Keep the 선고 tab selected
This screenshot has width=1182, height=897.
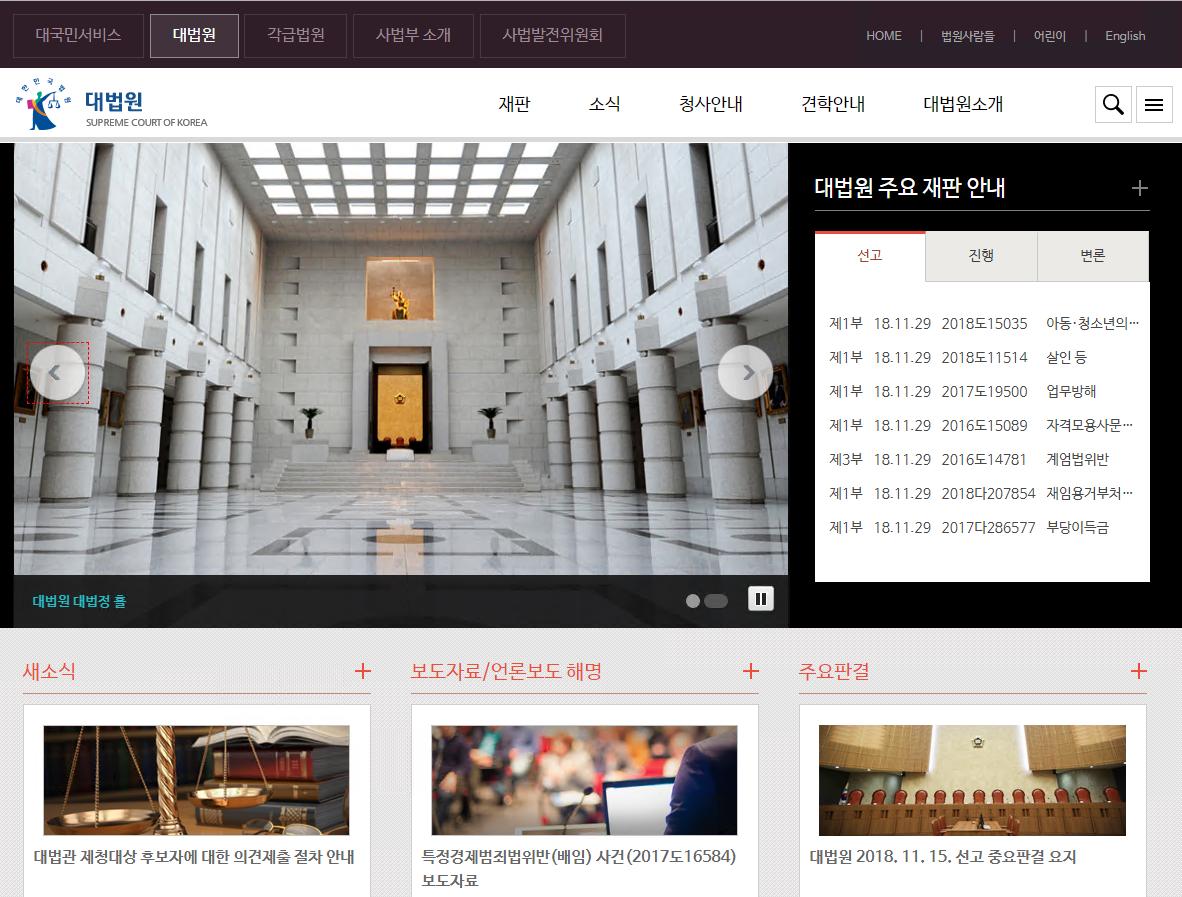(870, 256)
